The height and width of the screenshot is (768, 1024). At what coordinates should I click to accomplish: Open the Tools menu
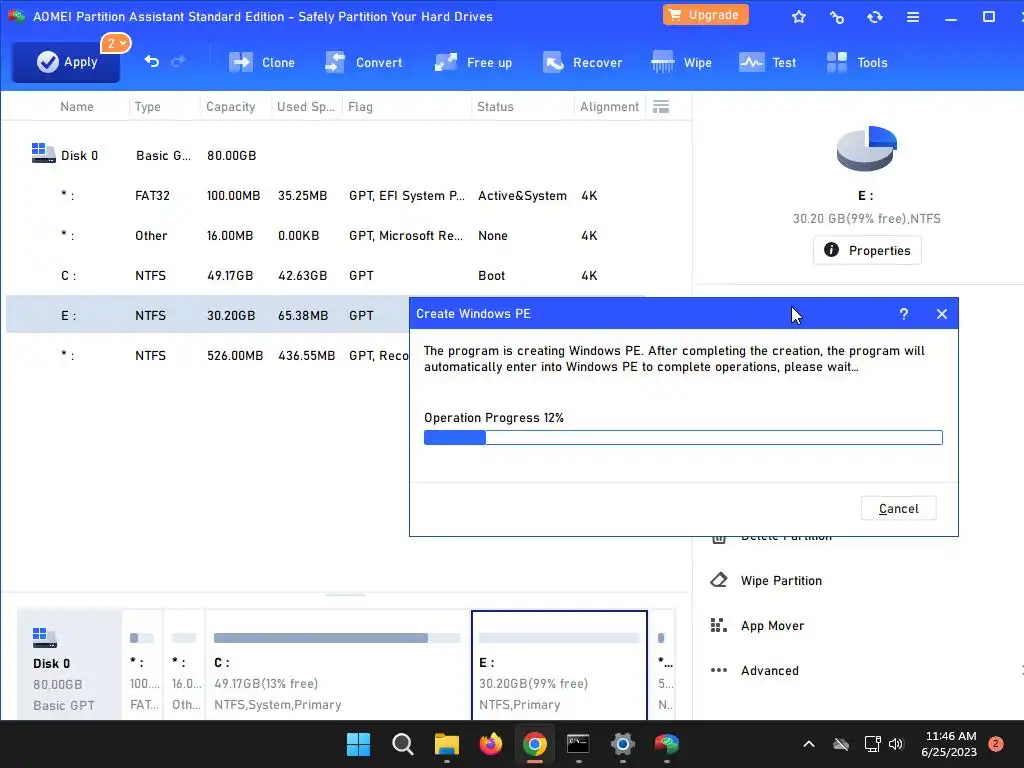click(856, 63)
